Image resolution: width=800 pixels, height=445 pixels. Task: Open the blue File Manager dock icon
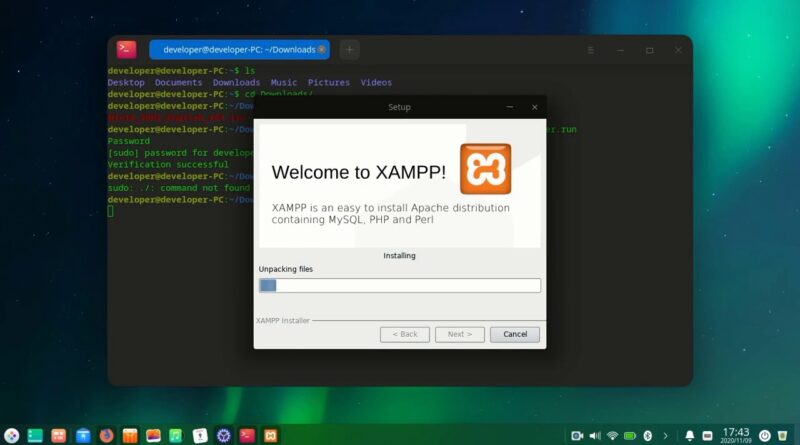tap(83, 436)
